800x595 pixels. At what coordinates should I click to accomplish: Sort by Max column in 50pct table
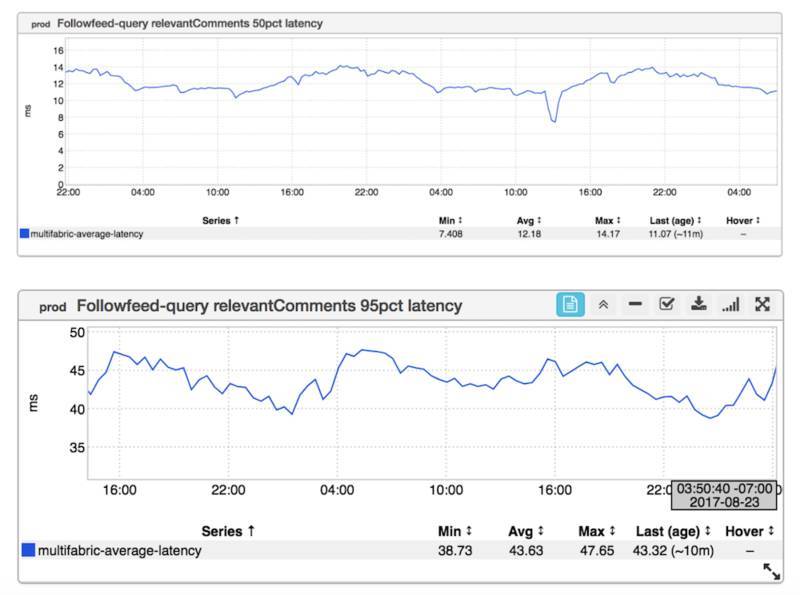tap(607, 220)
